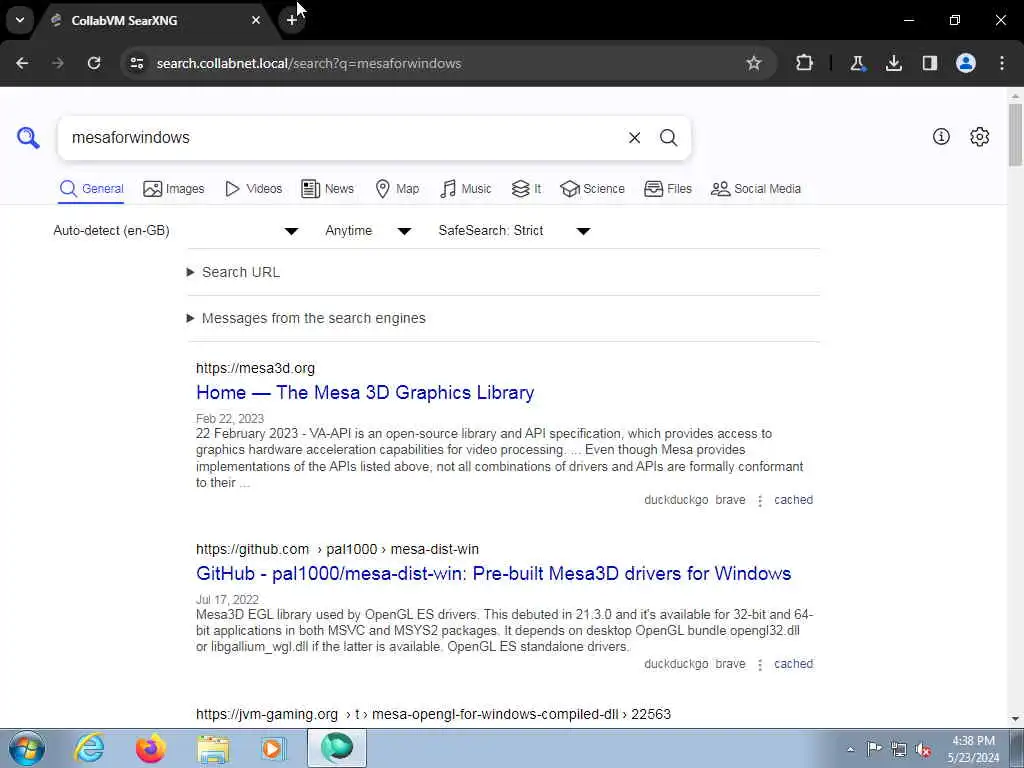Screen dimensions: 1024x768
Task: Click the browser forward arrow
Action: 58,63
